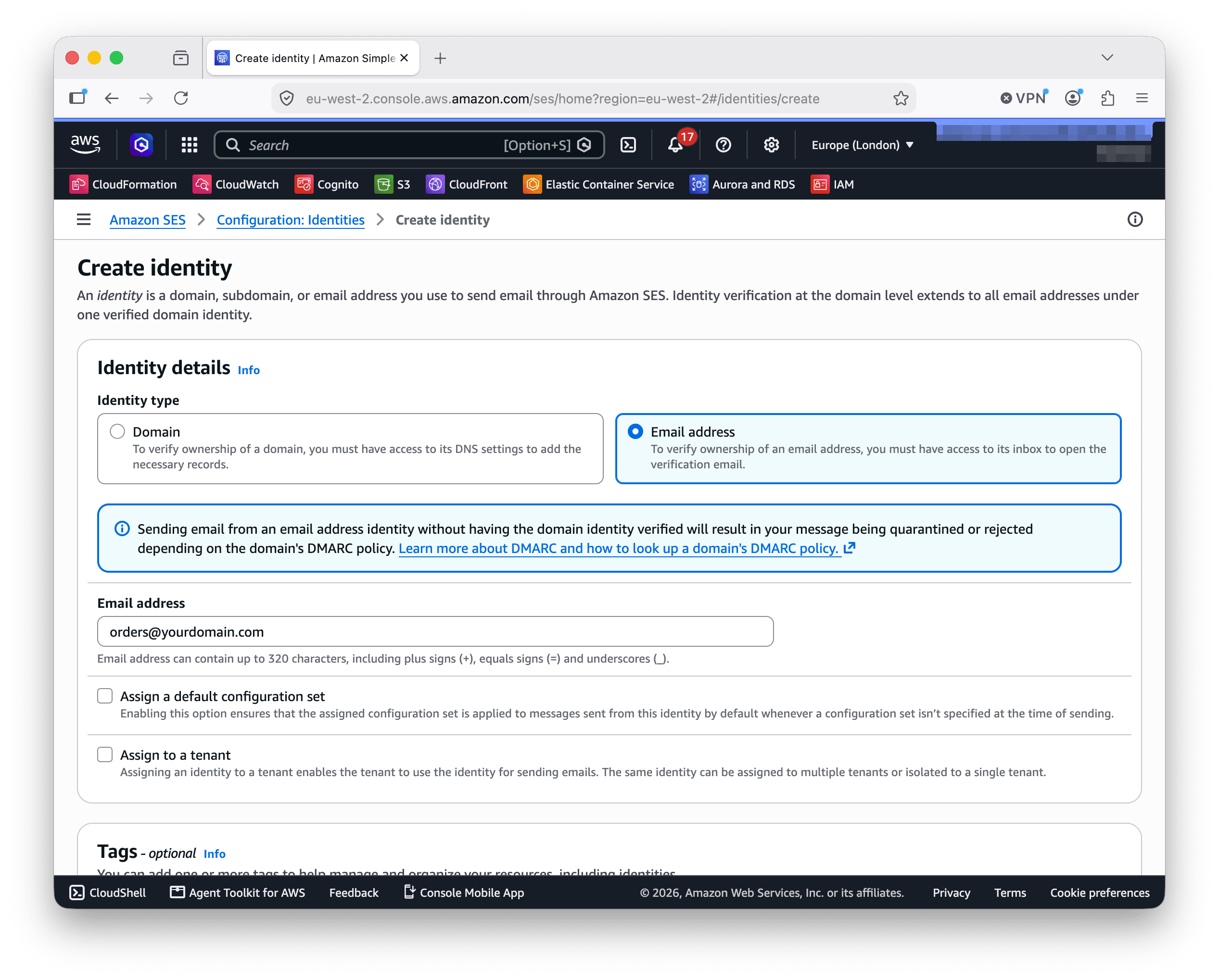The height and width of the screenshot is (980, 1219).
Task: Open Cookie preferences in the footer
Action: [1100, 892]
